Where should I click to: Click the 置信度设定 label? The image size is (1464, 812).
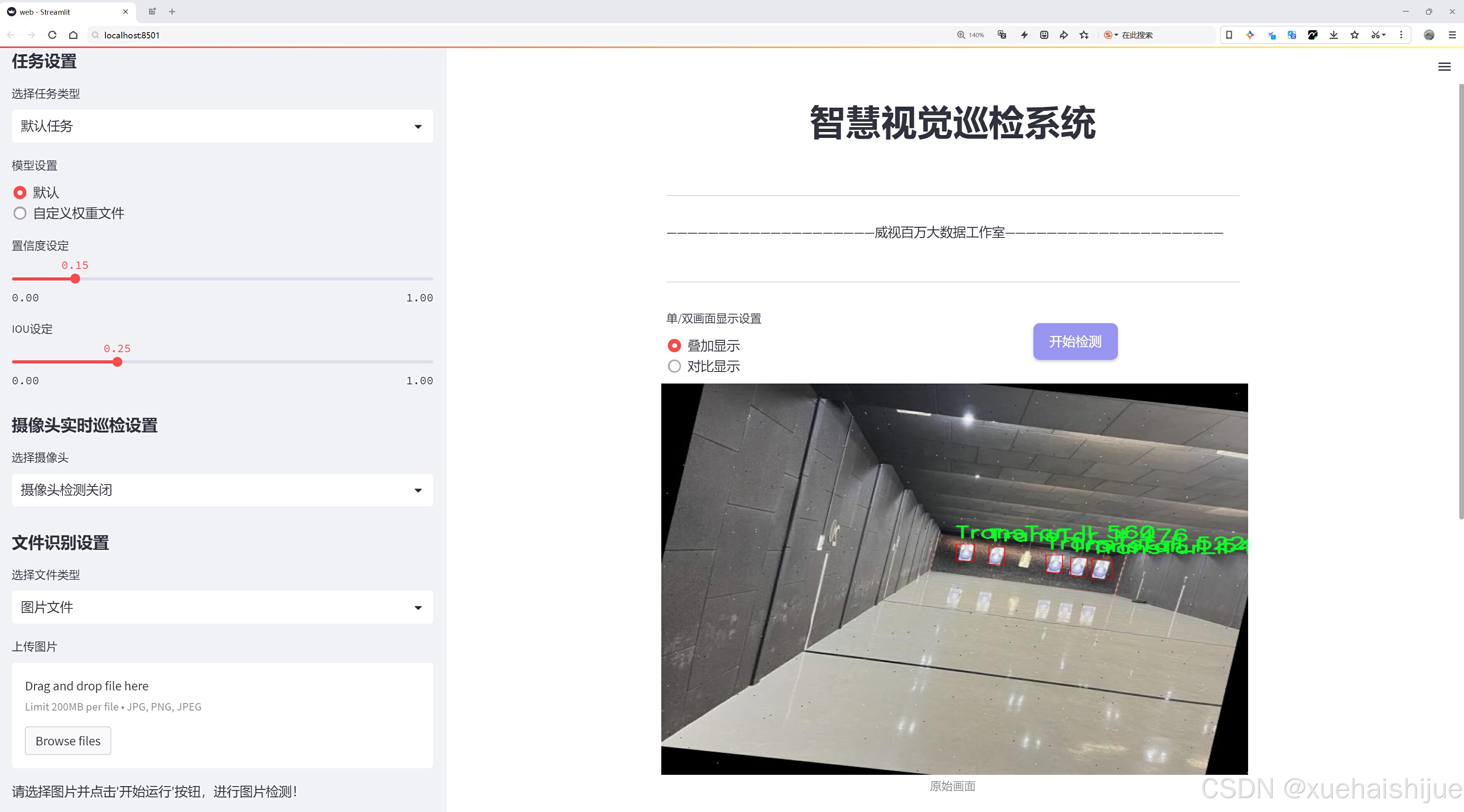[40, 246]
